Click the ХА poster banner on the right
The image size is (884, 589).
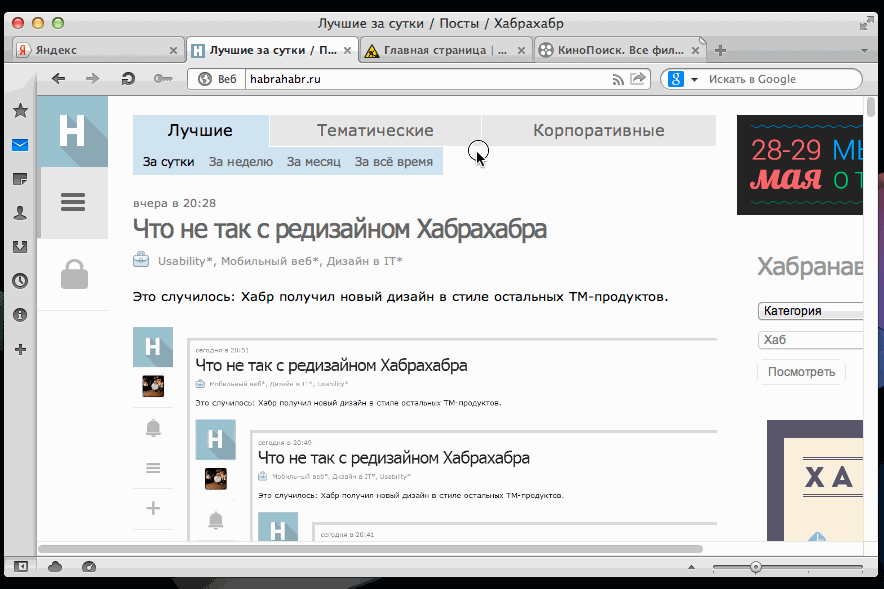(815, 480)
